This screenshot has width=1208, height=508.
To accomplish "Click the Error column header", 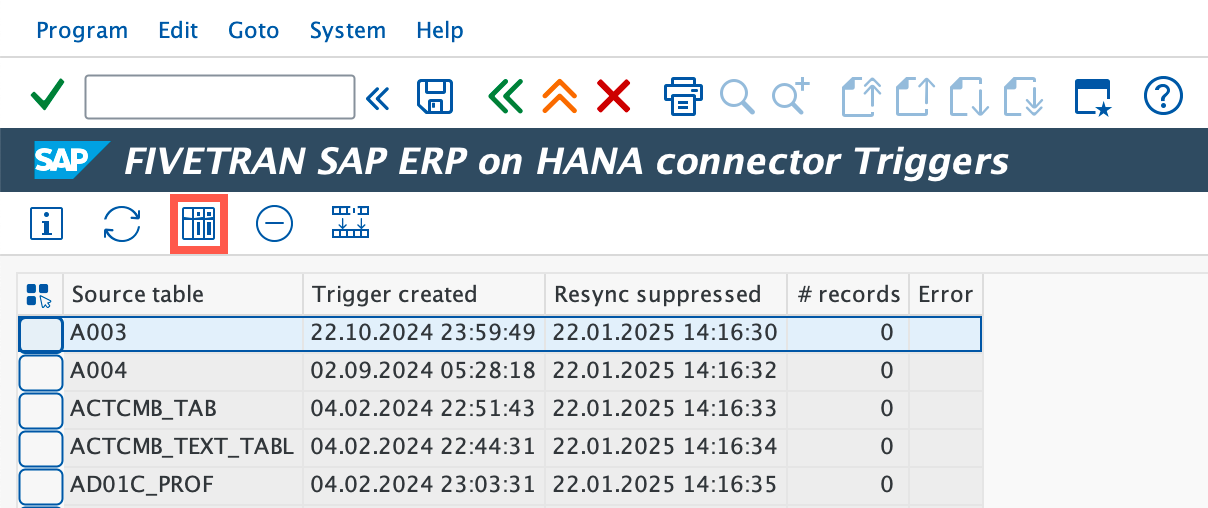I will [x=945, y=294].
